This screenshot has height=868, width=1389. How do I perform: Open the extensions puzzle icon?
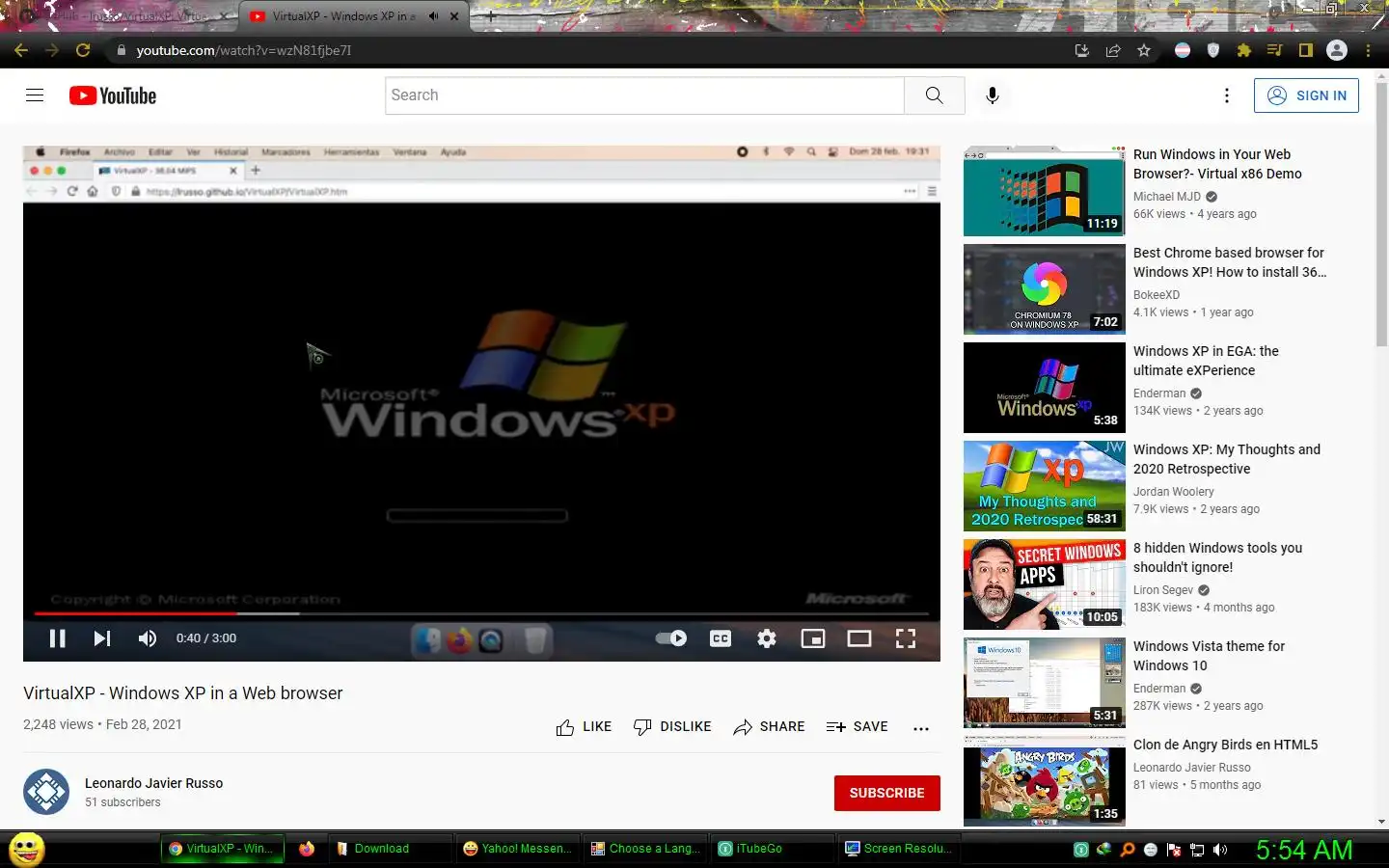[x=1244, y=50]
